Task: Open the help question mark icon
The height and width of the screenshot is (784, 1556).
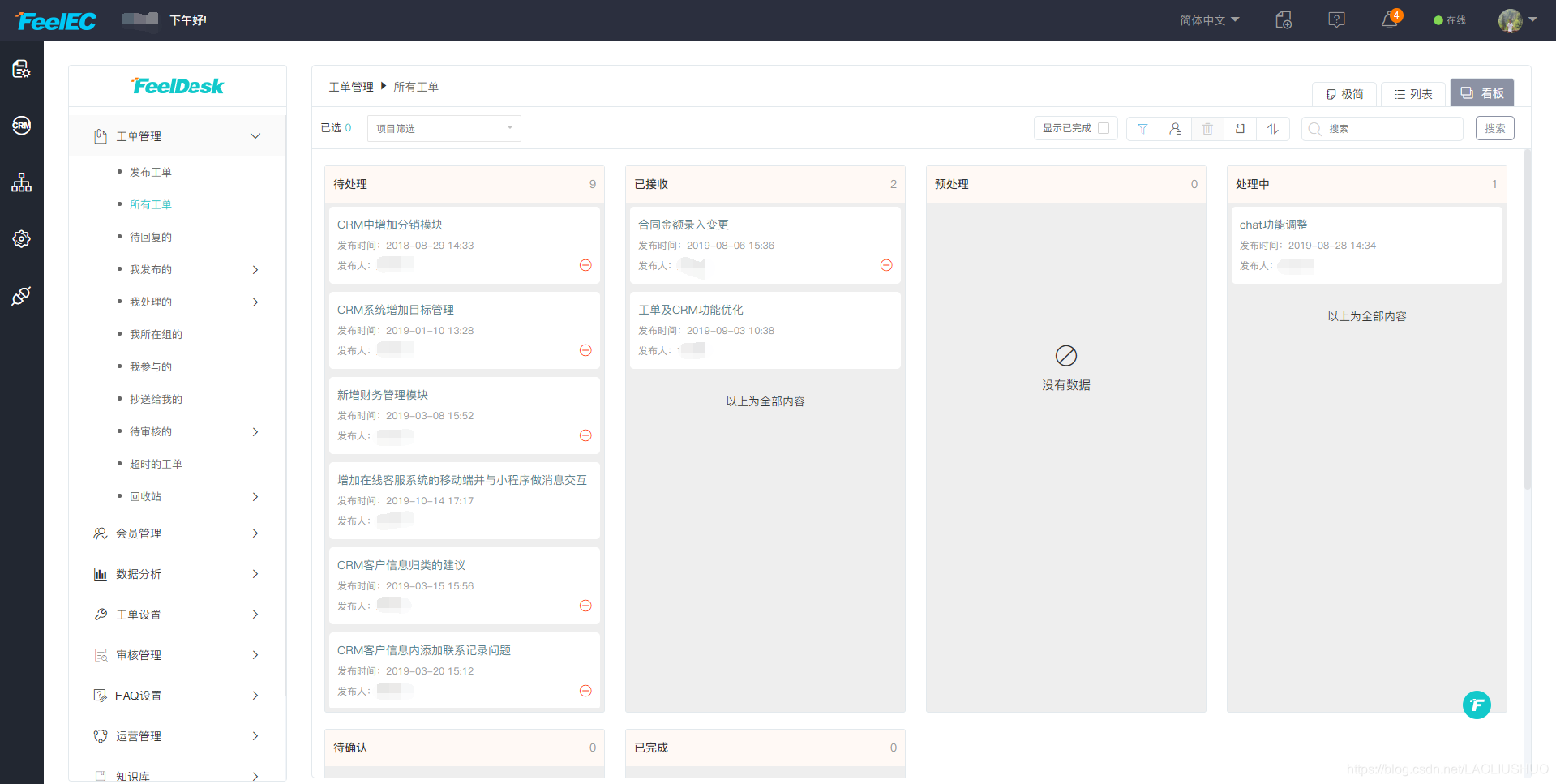Action: pyautogui.click(x=1336, y=20)
